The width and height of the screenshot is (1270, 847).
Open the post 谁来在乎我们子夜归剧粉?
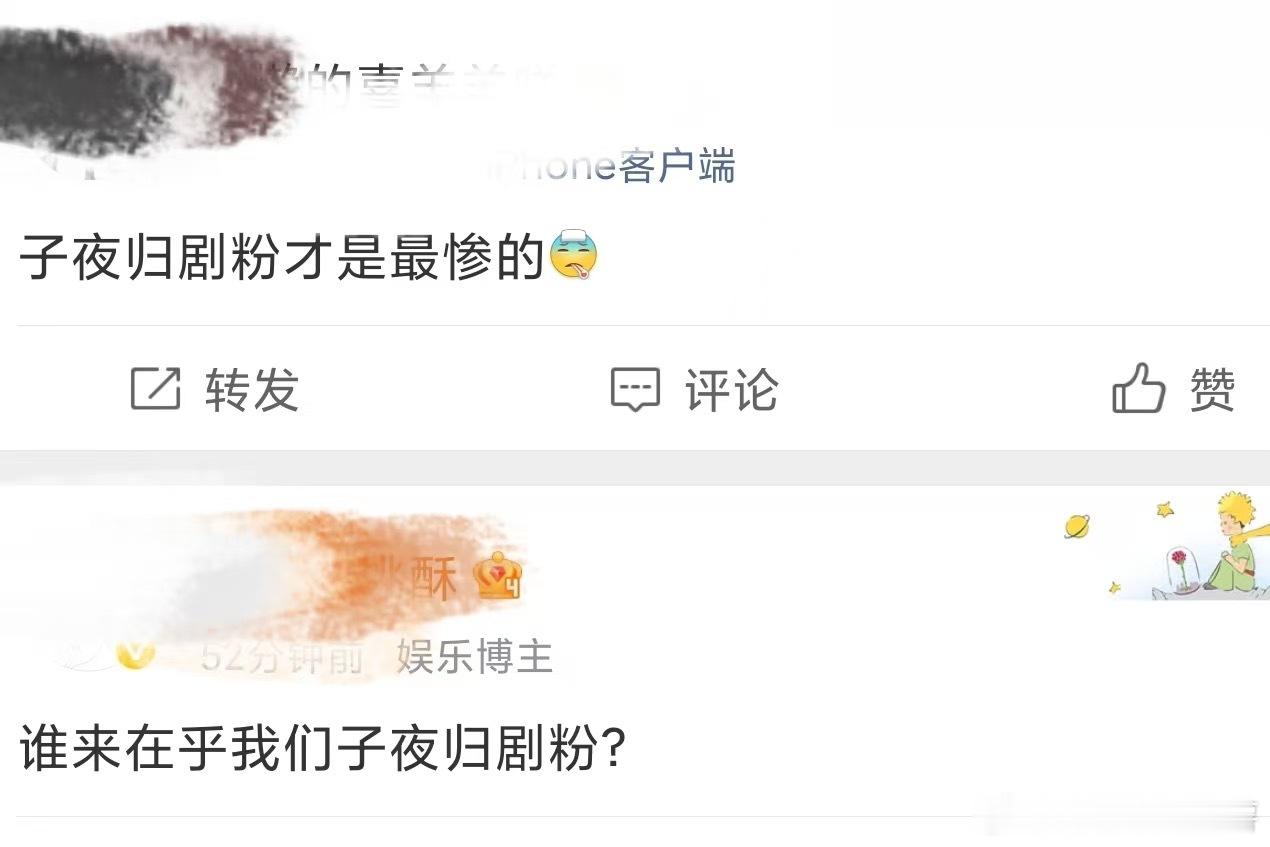pyautogui.click(x=323, y=748)
